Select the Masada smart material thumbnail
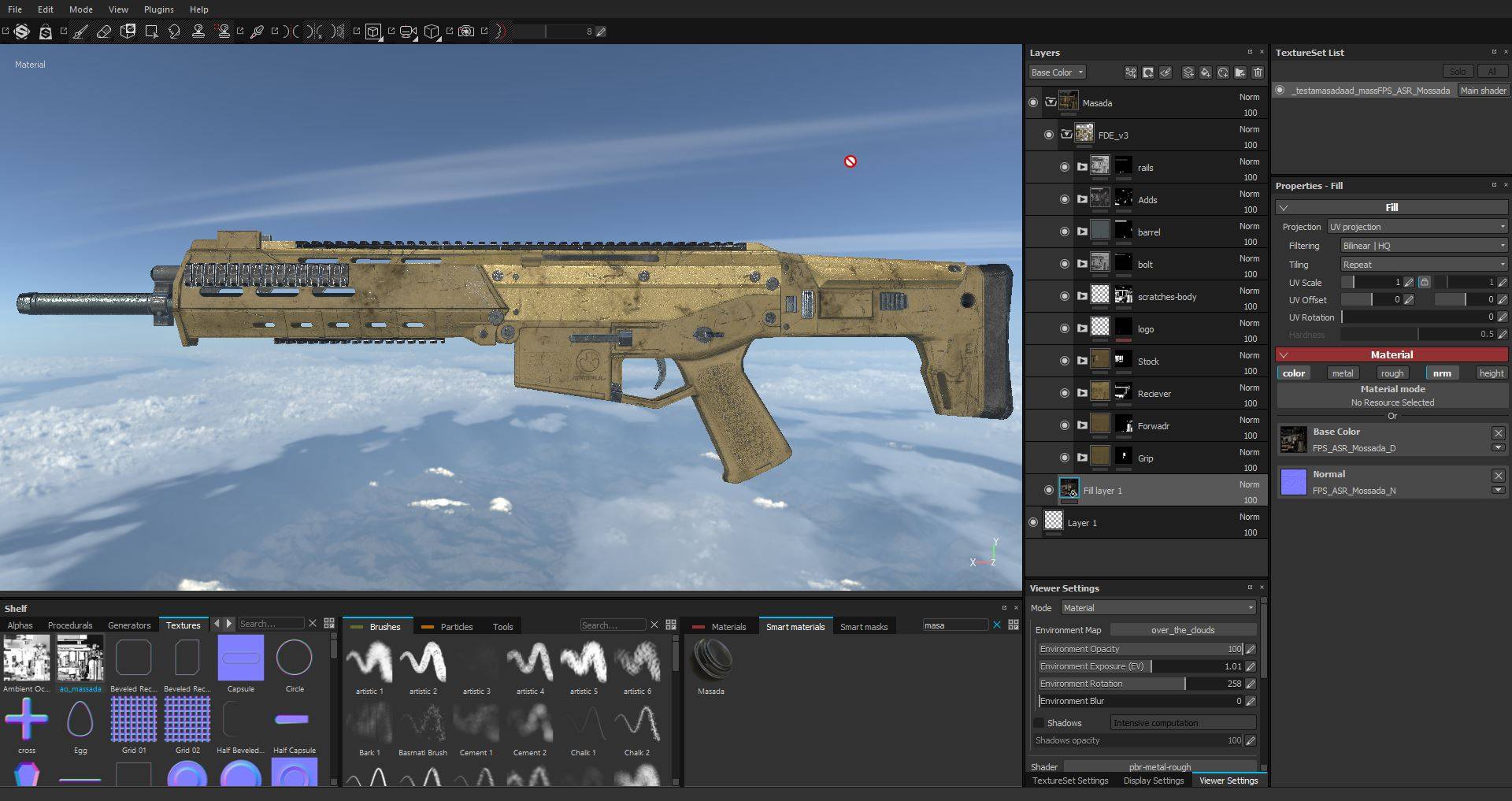Screen dimensions: 1512x801 710,660
